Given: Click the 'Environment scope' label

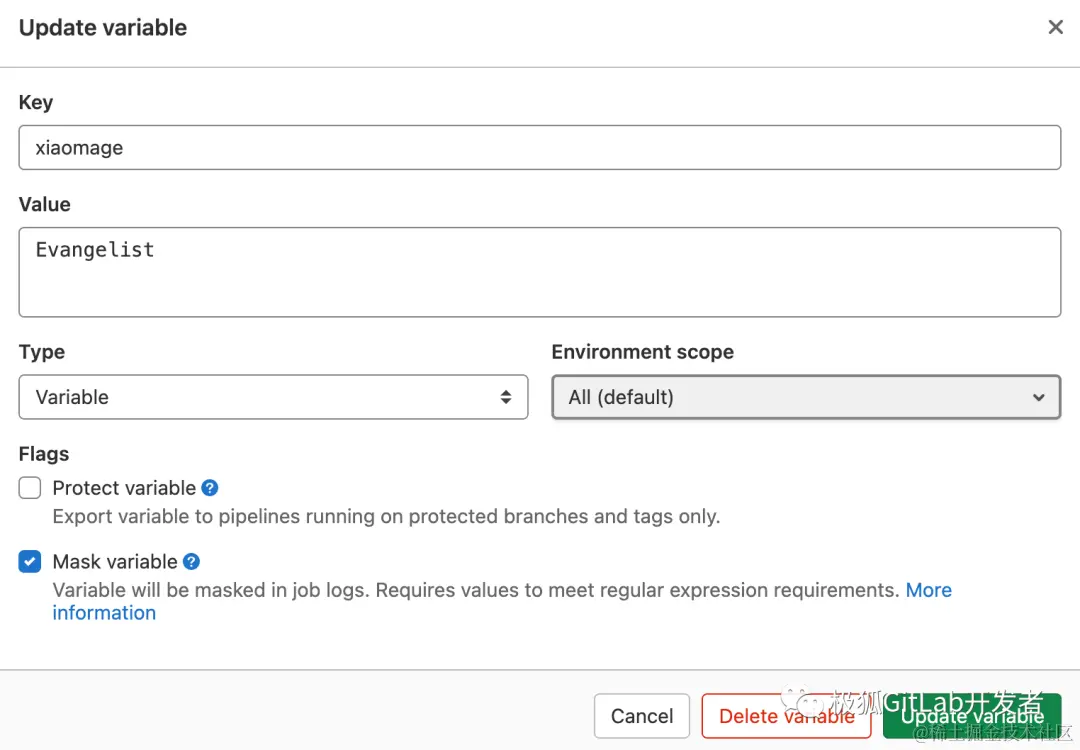Looking at the screenshot, I should pos(642,352).
